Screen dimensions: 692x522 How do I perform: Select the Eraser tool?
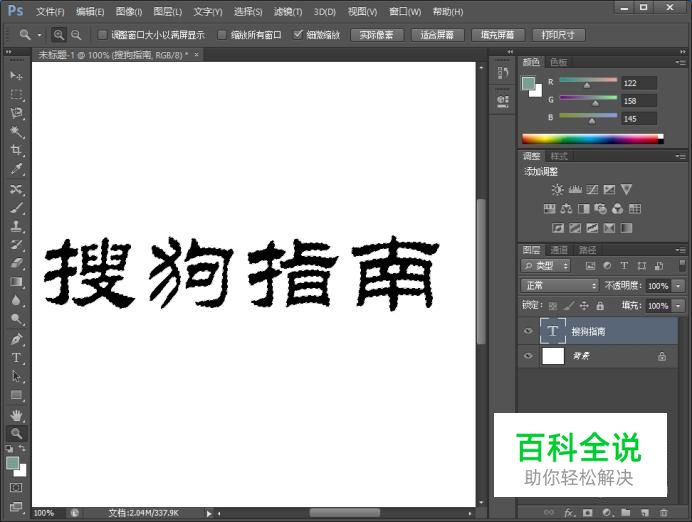click(x=16, y=263)
